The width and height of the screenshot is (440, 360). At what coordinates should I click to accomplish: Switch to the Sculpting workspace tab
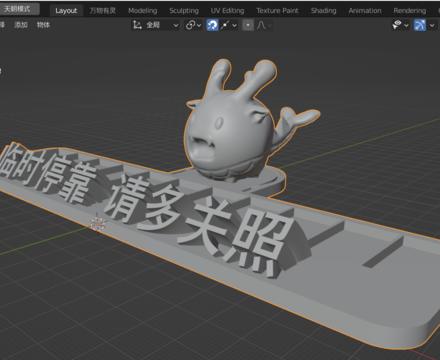(184, 11)
